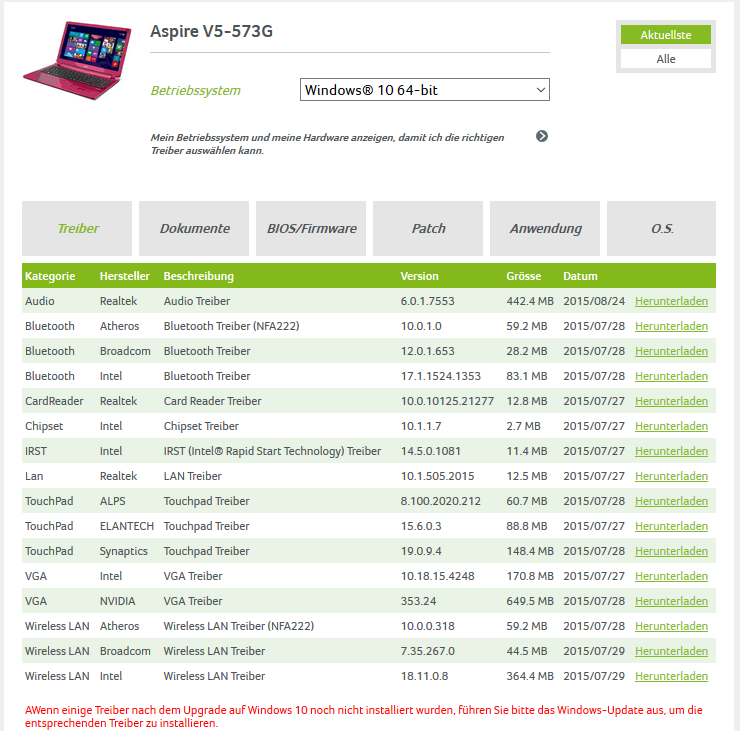Image resolution: width=740 pixels, height=731 pixels.
Task: Download the Broadcom Bluetooth Treiber
Action: (671, 351)
